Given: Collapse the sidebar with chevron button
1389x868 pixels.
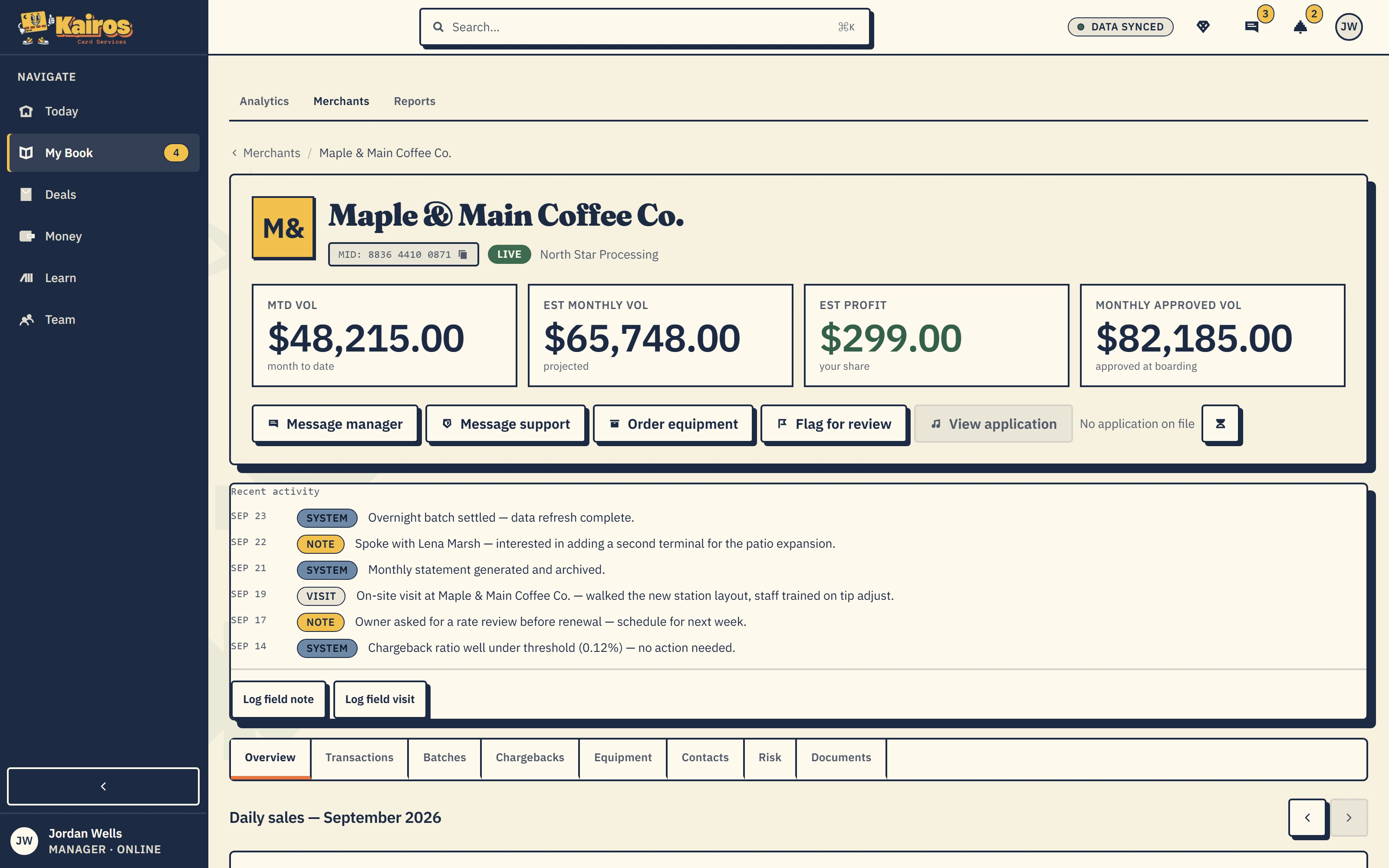Looking at the screenshot, I should coord(103,786).
